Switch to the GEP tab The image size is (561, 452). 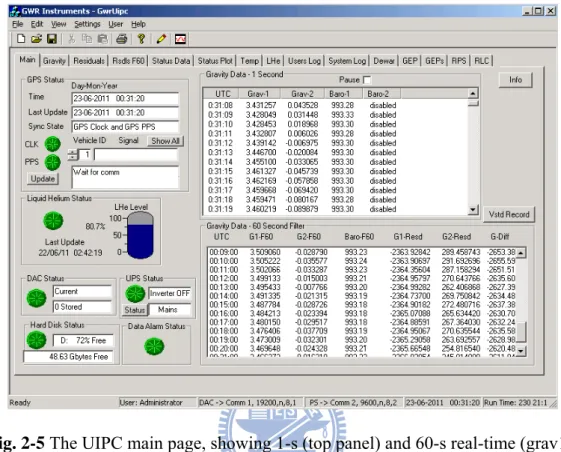[x=410, y=61]
